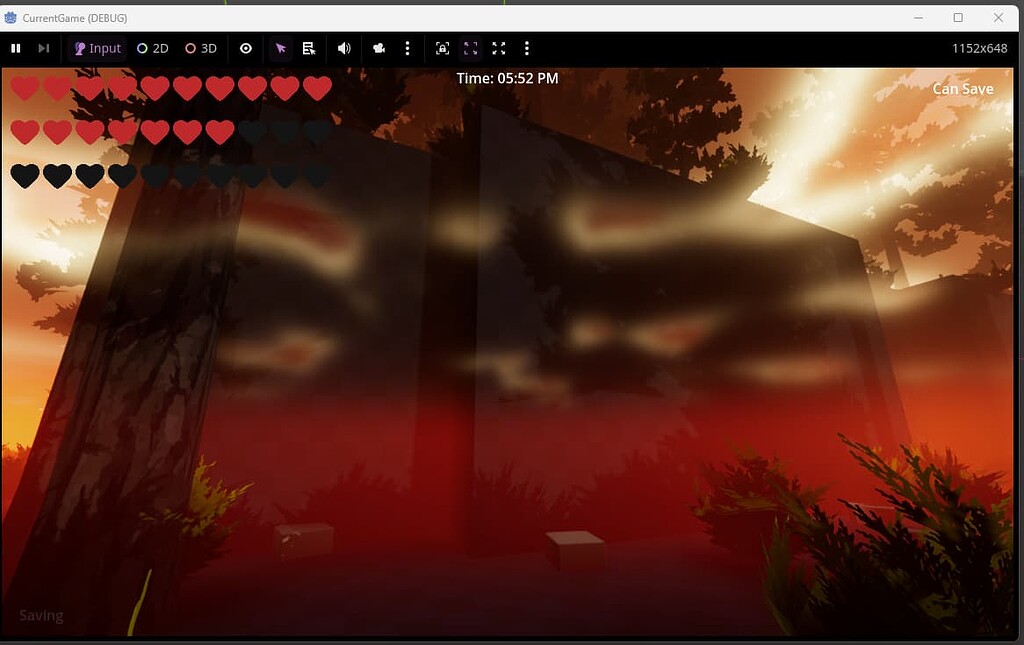Open embedding options three-dot menu
Screen dimensions: 1024x645
coord(527,48)
